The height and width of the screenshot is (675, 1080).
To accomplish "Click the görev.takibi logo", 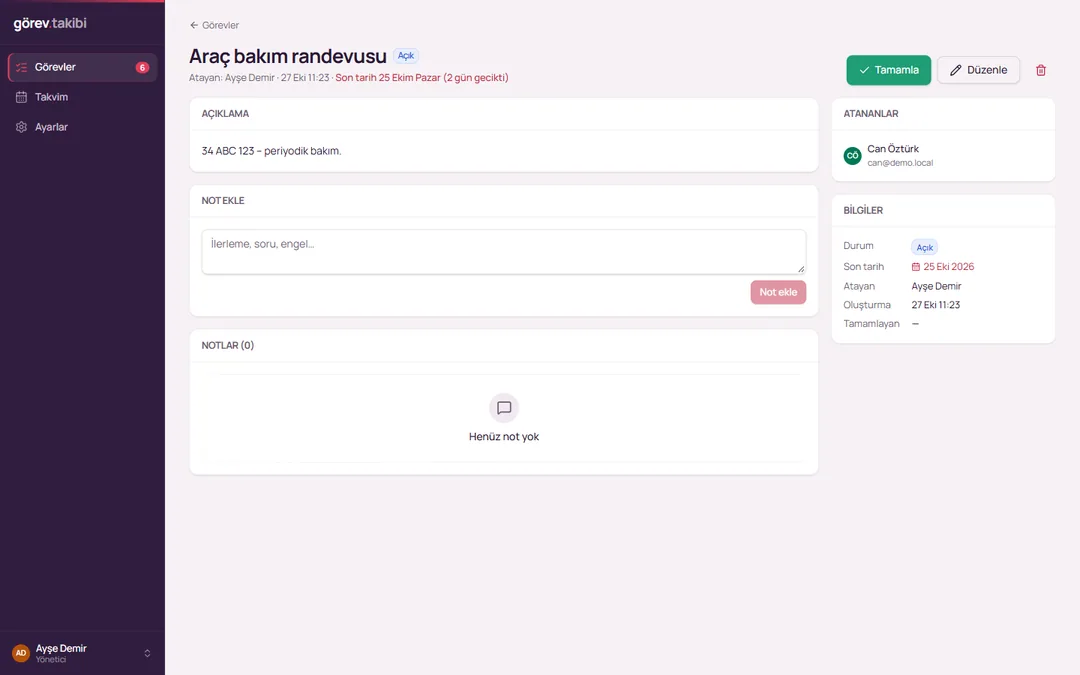I will [x=50, y=23].
